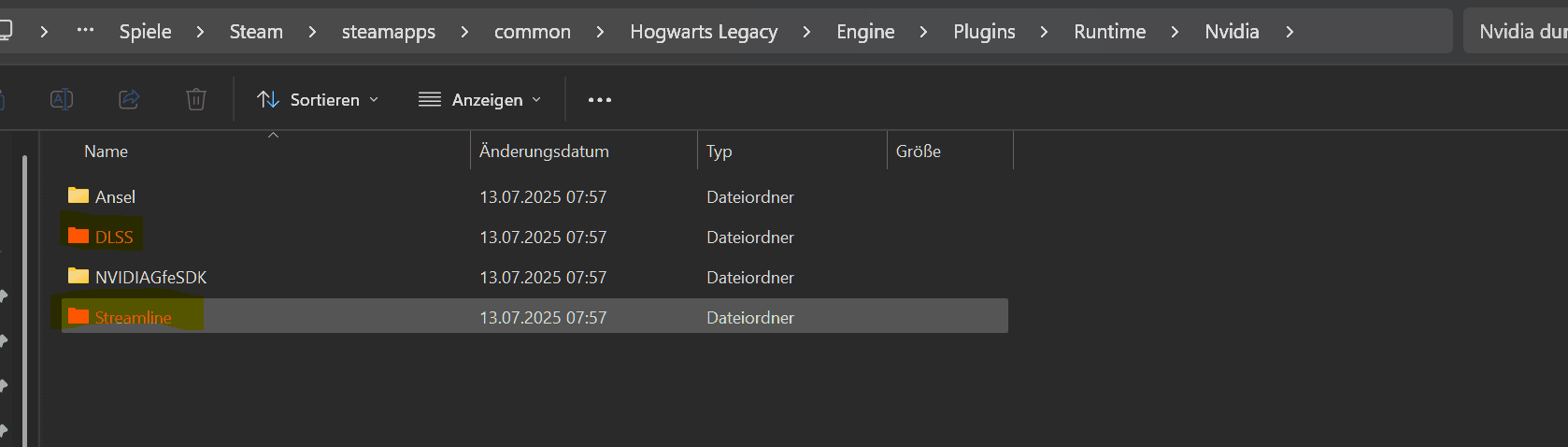Expand chevron after Nvidia breadcrumb
Screen dimensions: 1568x447
(x=1290, y=32)
